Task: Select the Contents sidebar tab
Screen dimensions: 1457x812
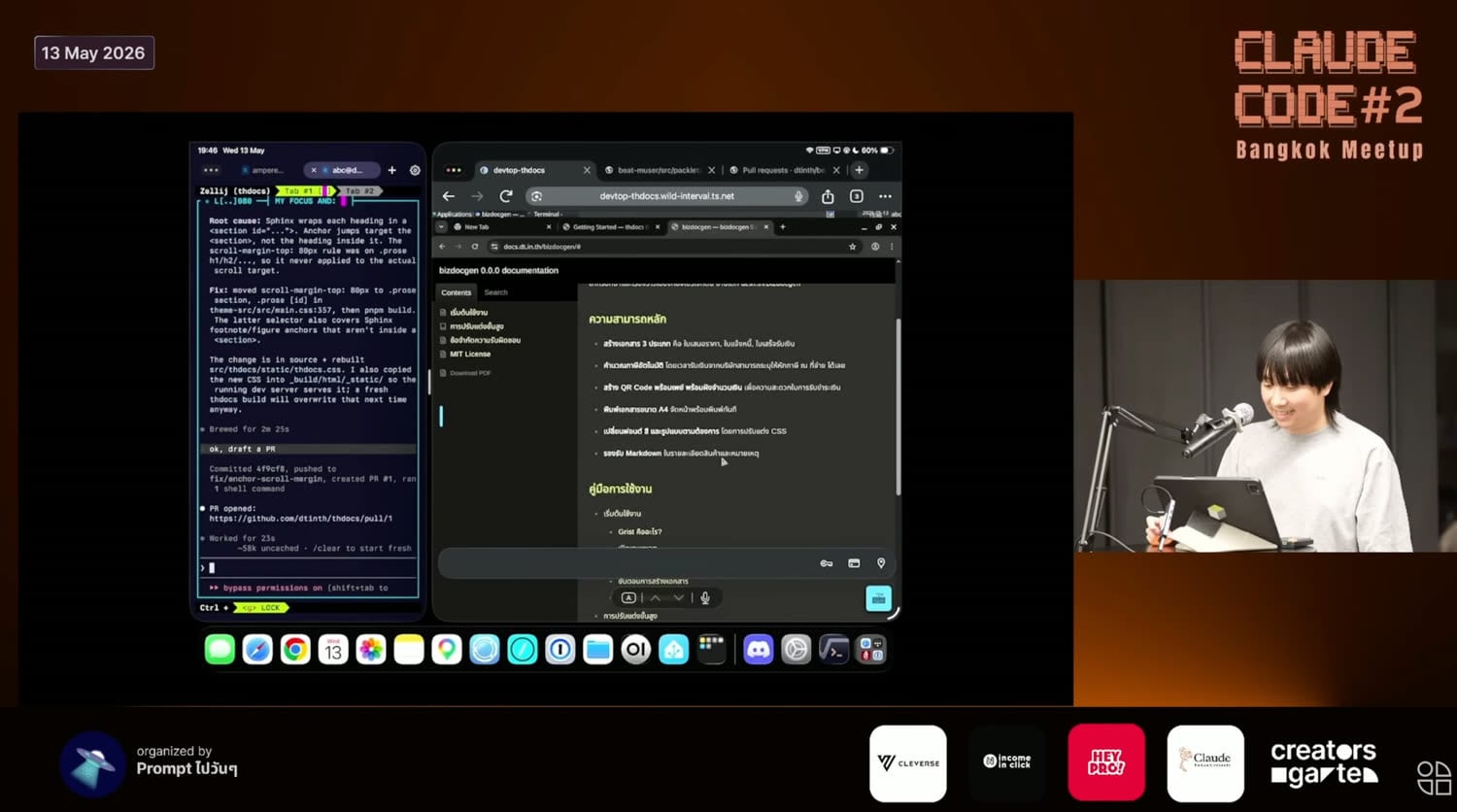Action: coord(456,292)
